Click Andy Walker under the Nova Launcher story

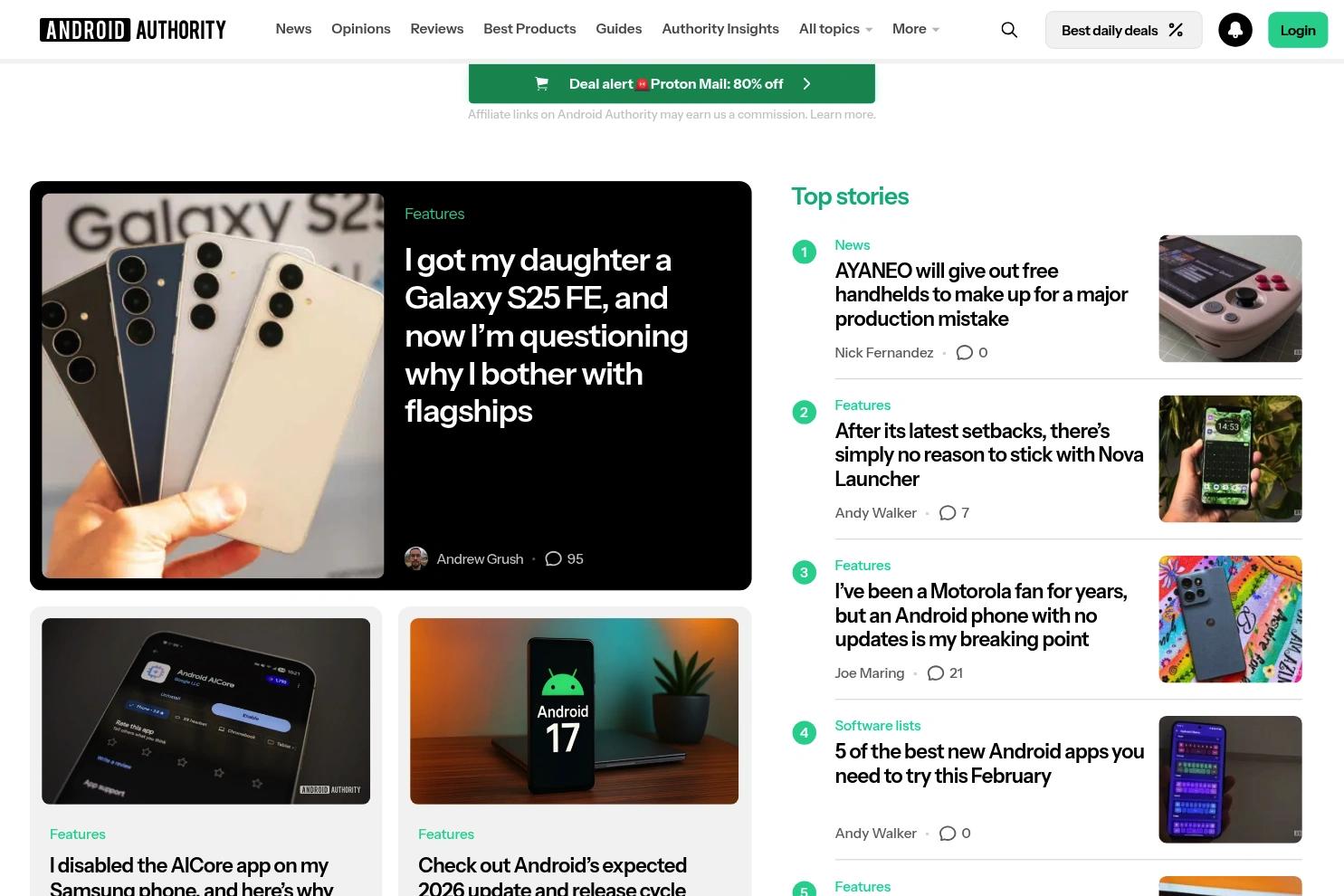pyautogui.click(x=876, y=513)
